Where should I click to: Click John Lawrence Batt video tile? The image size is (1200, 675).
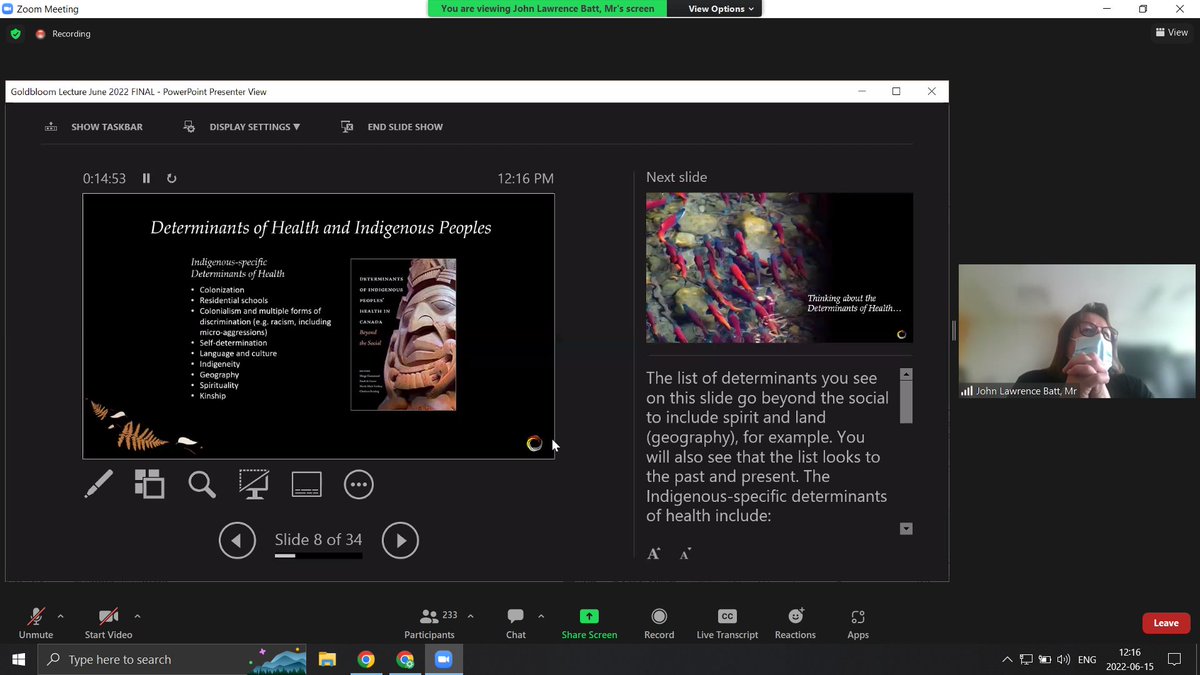(x=1077, y=331)
